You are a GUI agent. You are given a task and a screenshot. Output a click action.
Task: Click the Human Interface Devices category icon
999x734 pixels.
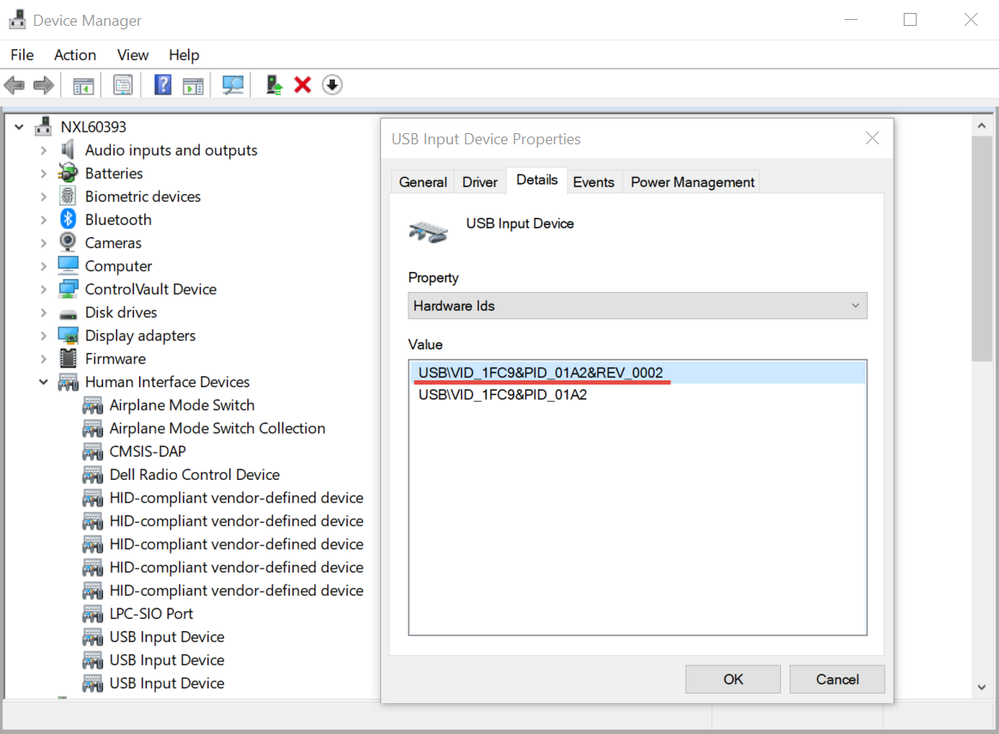68,382
